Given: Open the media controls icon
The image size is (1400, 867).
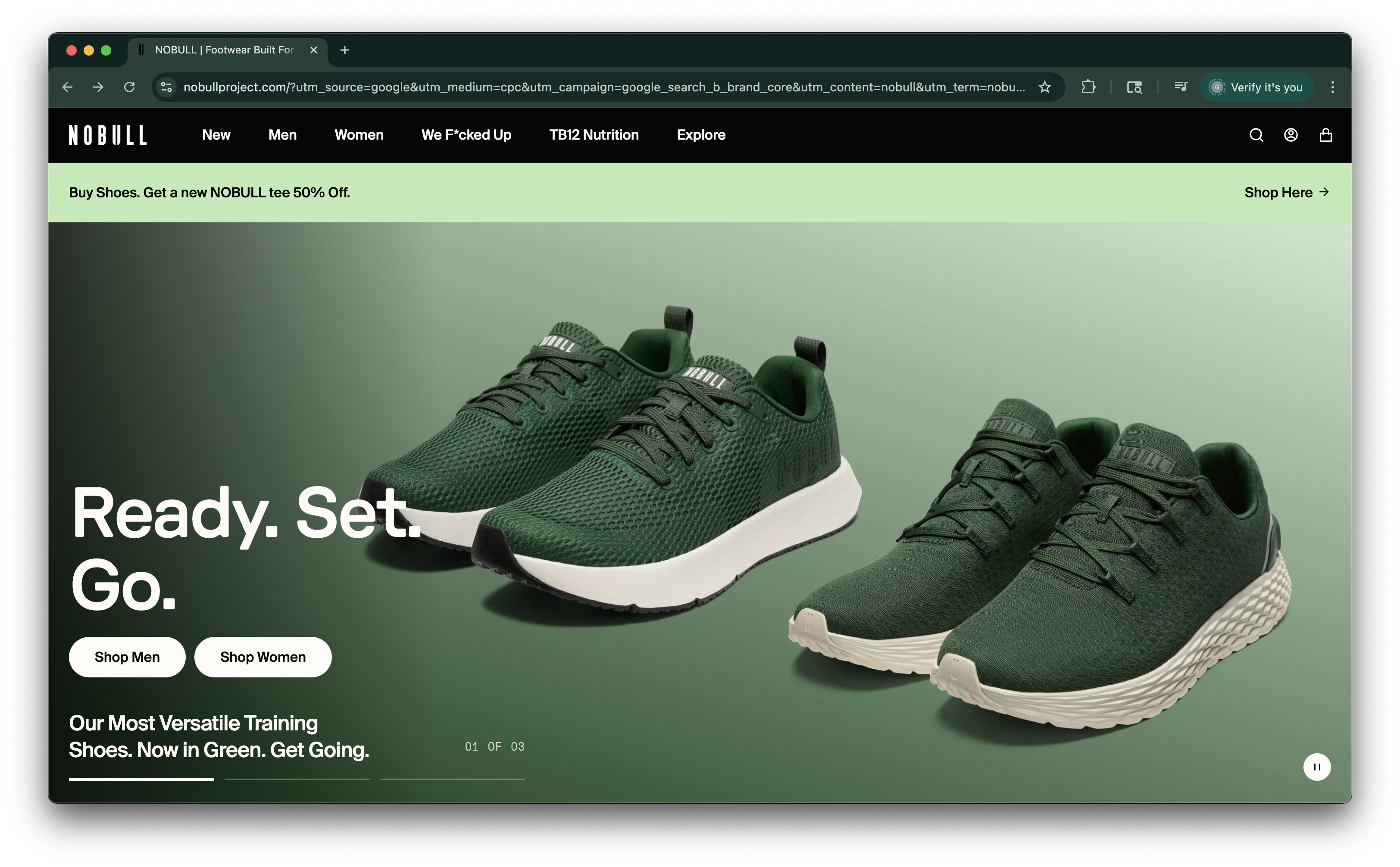Looking at the screenshot, I should pos(1180,87).
